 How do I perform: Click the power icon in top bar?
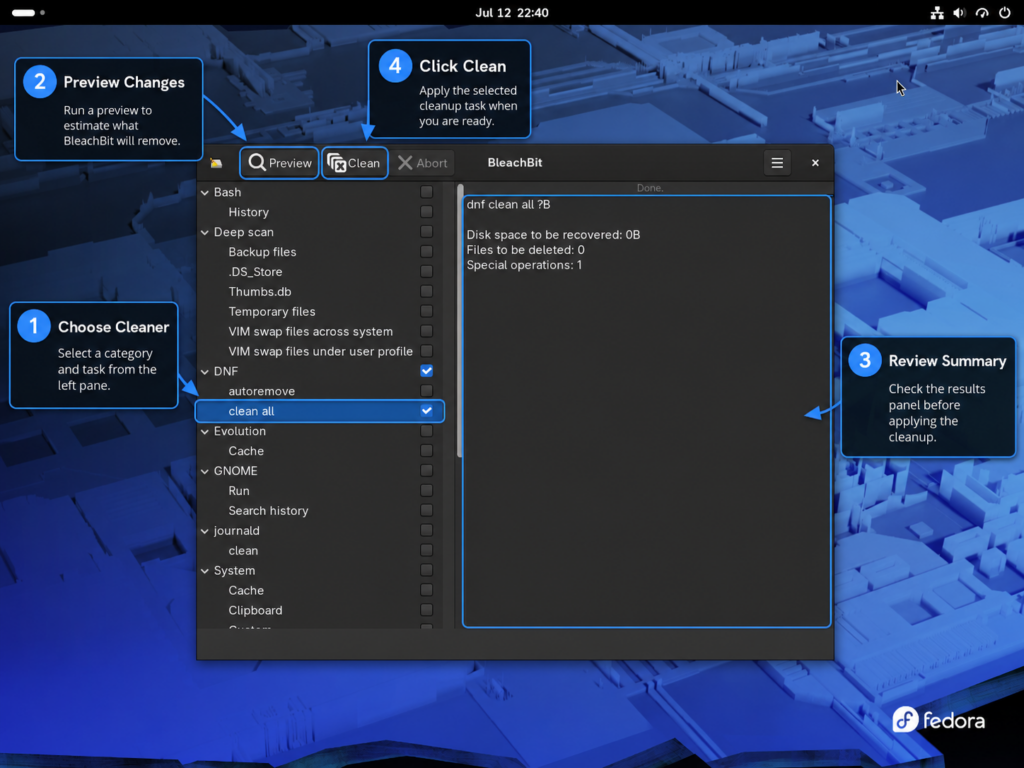click(1005, 12)
